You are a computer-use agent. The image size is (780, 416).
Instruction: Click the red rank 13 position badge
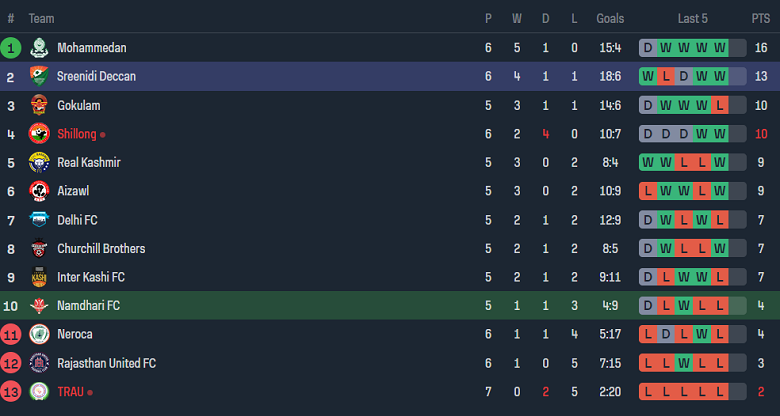(11, 392)
